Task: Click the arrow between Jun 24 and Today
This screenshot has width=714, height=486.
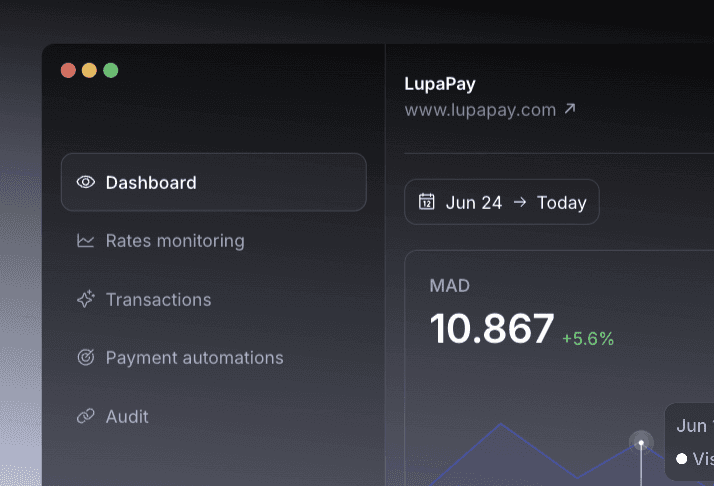Action: coord(520,202)
